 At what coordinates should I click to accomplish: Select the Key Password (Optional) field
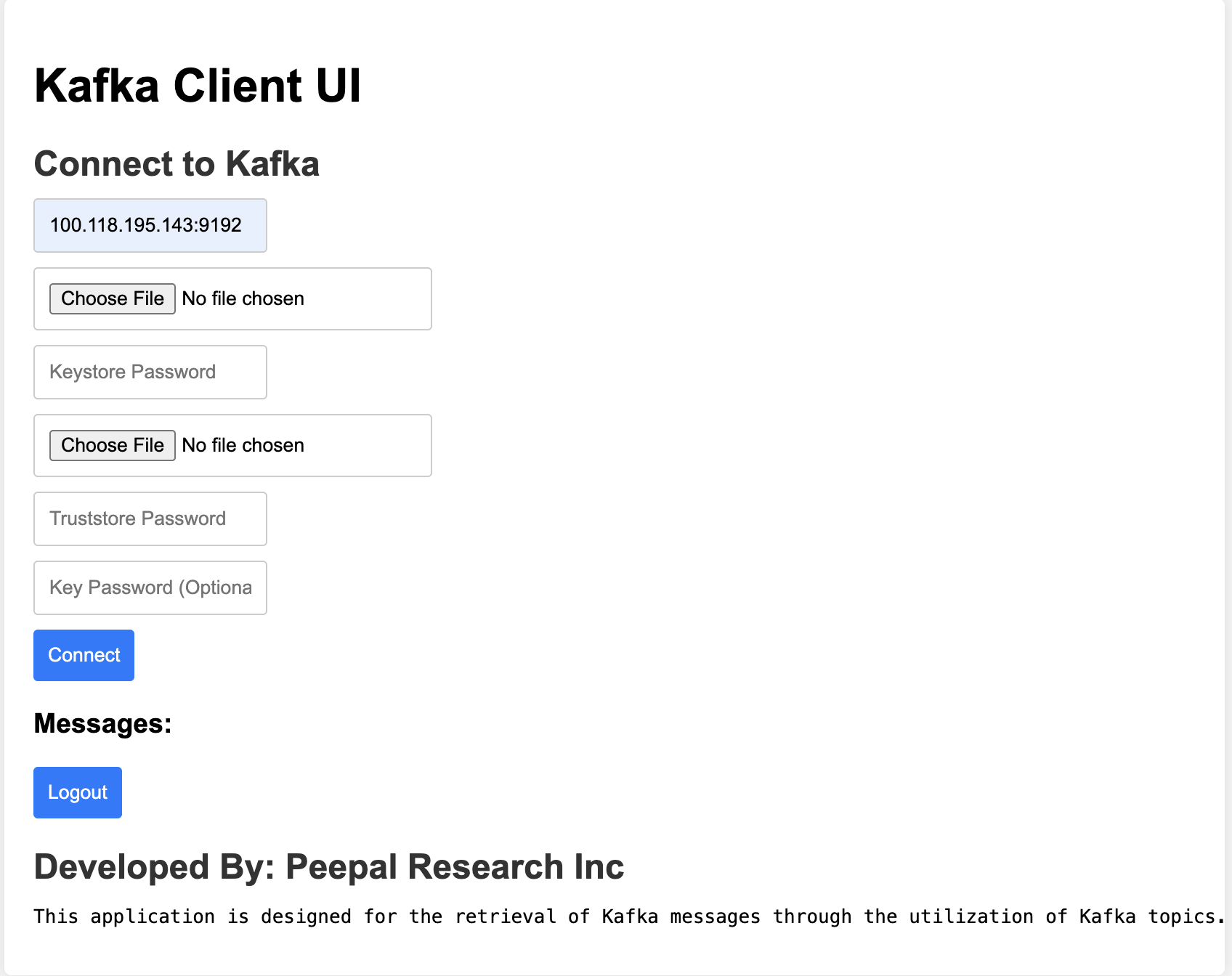150,587
